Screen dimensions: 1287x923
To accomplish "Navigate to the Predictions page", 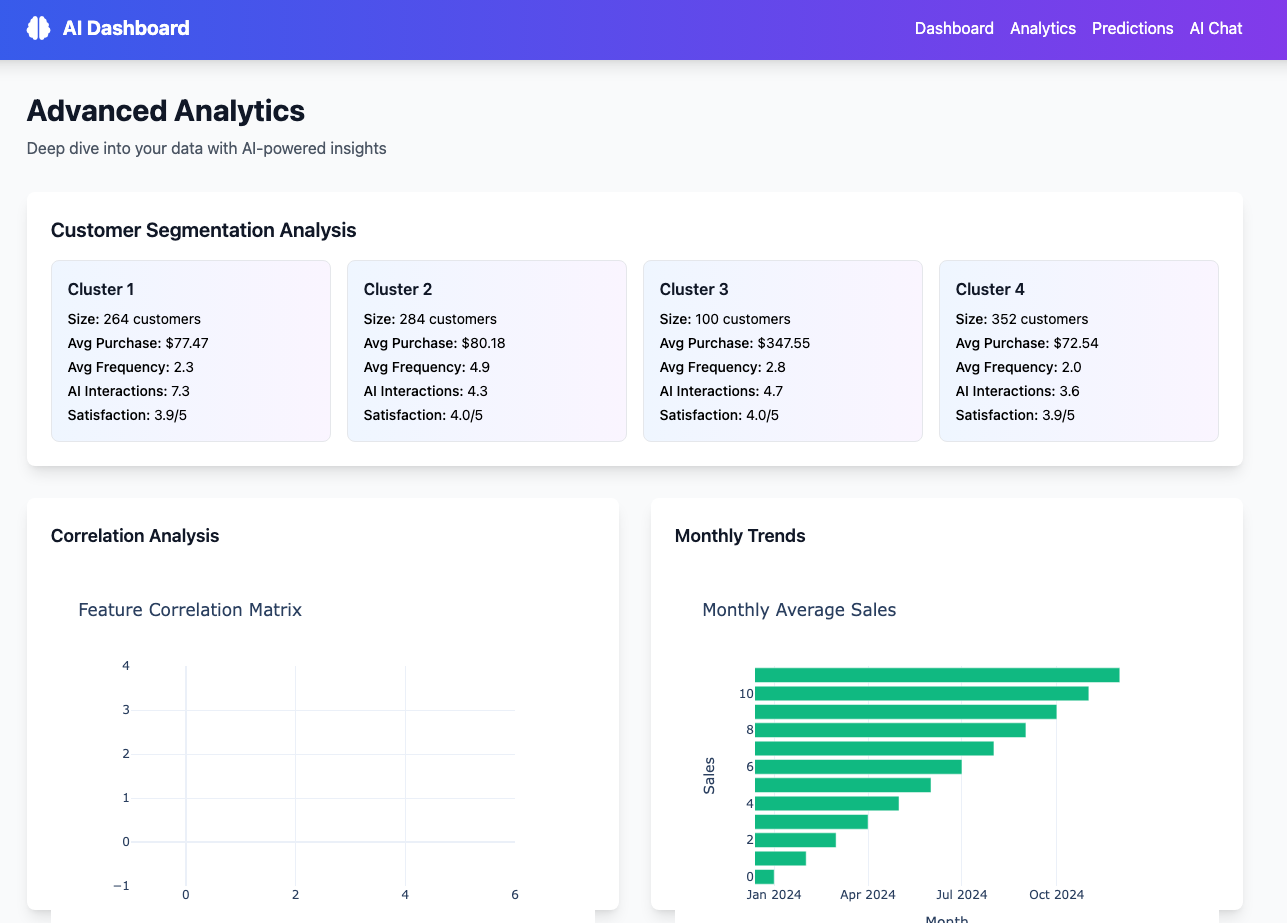I will 1132,28.
